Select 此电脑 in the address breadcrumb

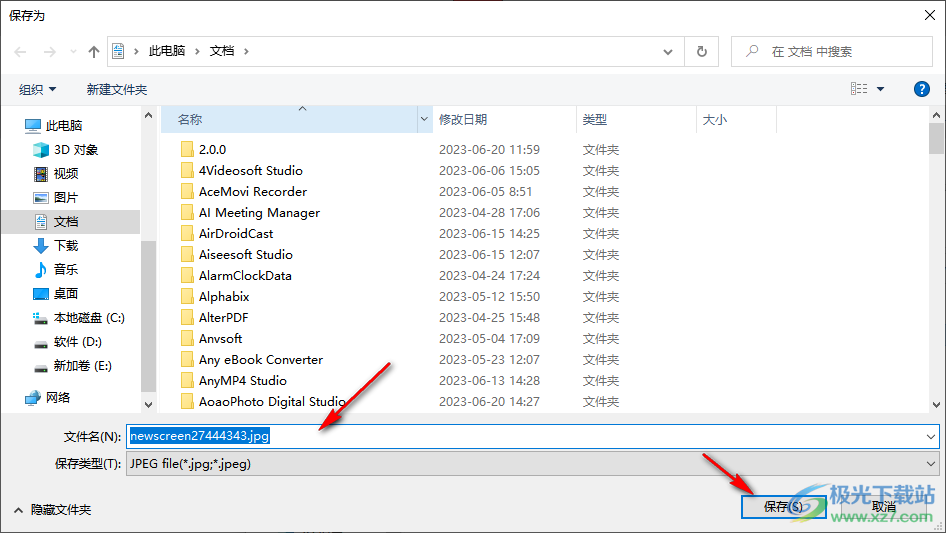tap(167, 51)
